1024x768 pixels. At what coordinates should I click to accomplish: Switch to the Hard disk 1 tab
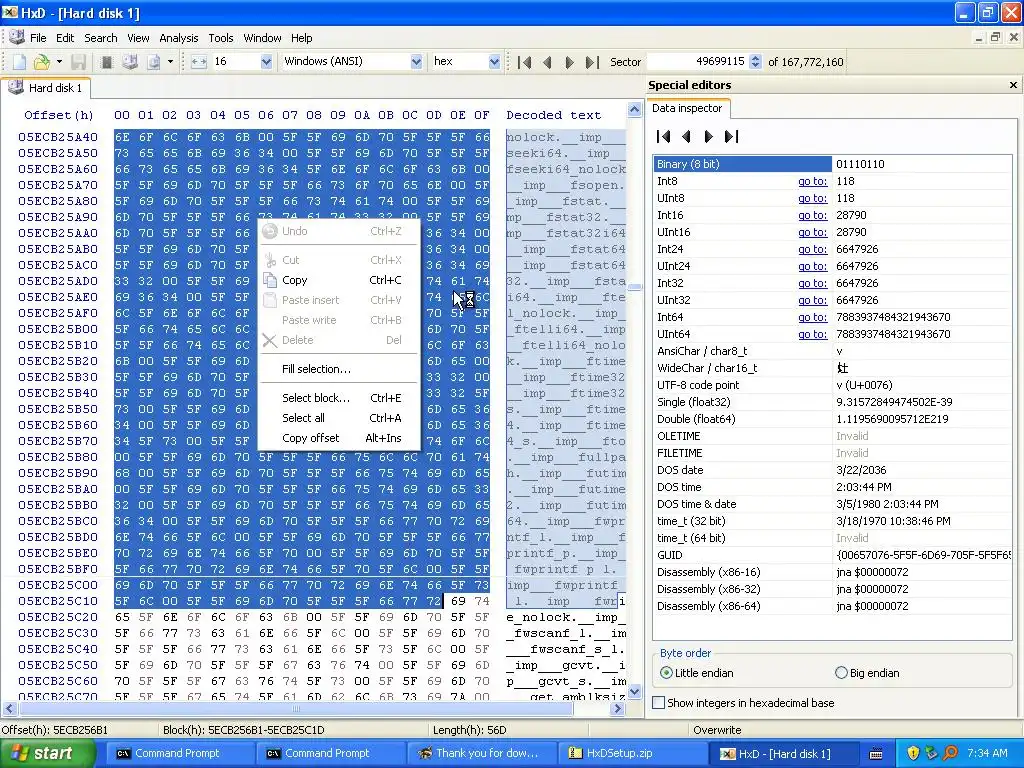click(x=46, y=88)
